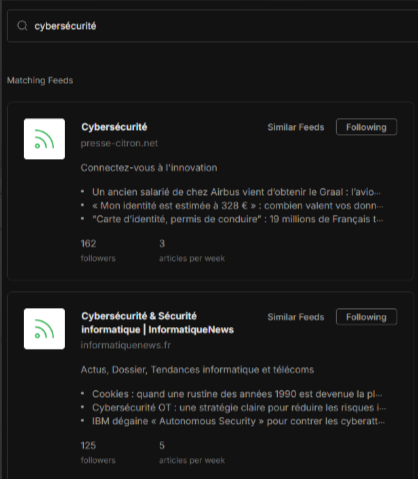Toggle Following on the presse-citron.net feed
Viewport: 418px width, 479px height.
coord(366,127)
